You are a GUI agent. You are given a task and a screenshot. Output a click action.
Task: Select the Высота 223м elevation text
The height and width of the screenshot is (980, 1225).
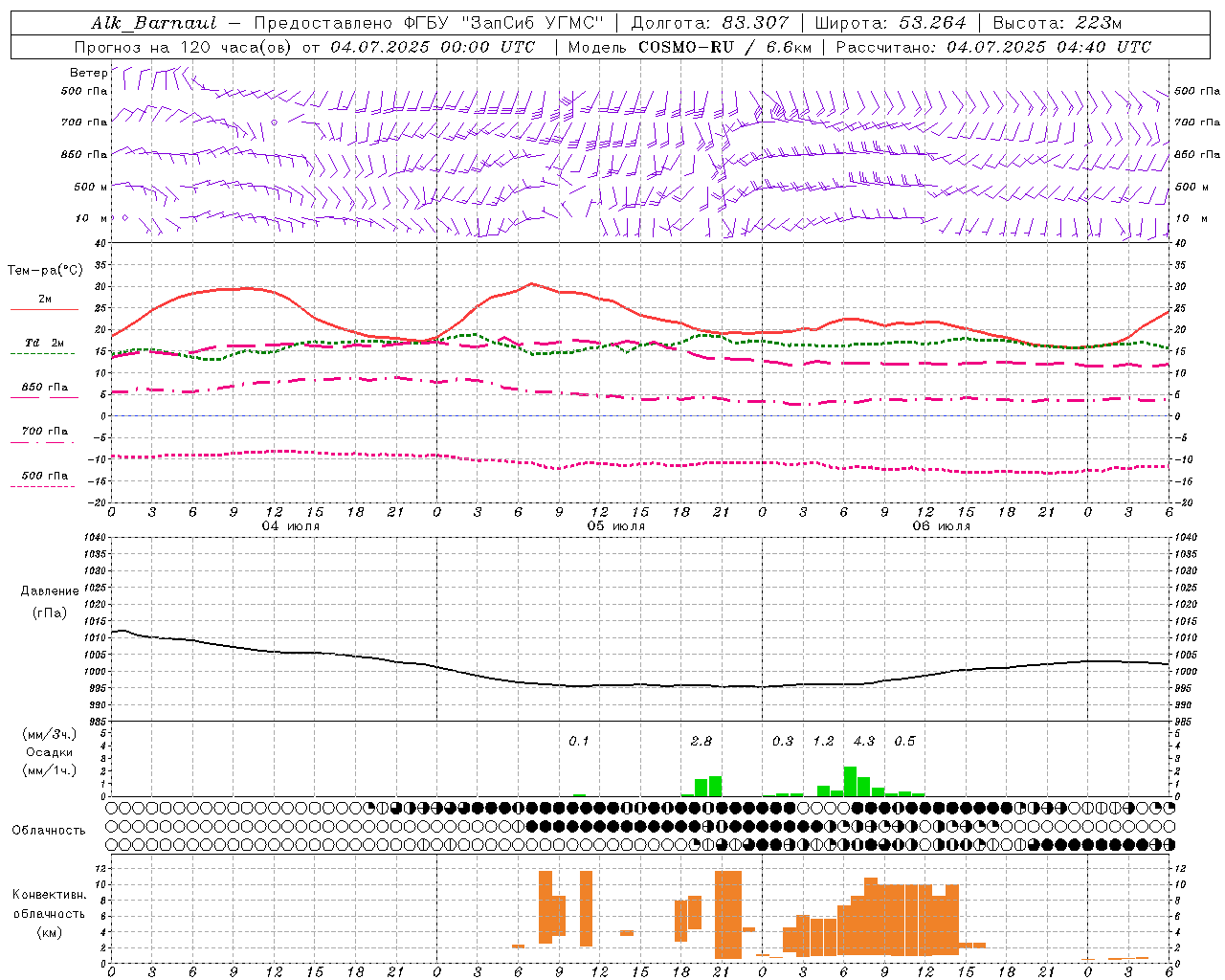pyautogui.click(x=1057, y=23)
